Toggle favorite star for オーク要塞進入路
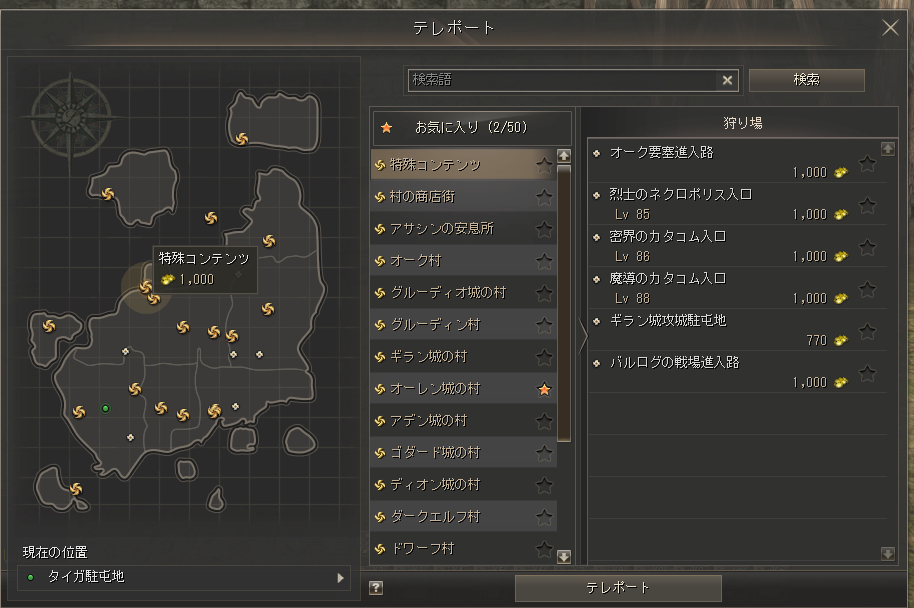 click(867, 164)
